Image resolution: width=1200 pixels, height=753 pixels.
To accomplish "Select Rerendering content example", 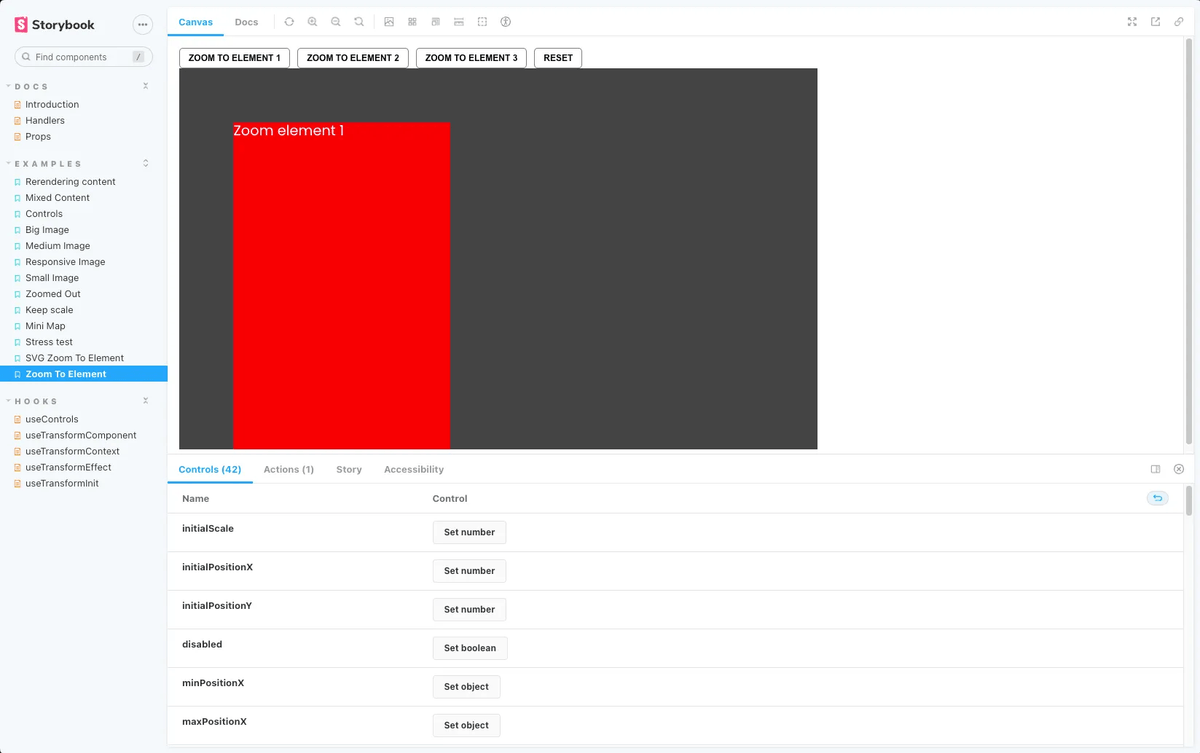I will 70,182.
